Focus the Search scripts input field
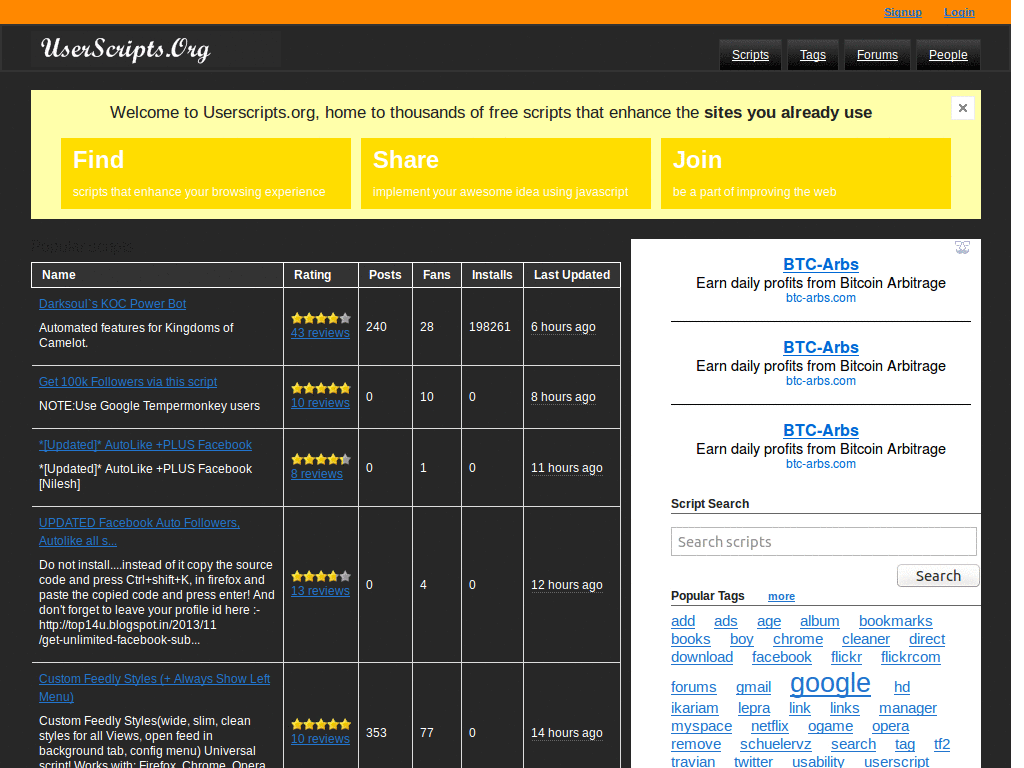 click(x=823, y=542)
